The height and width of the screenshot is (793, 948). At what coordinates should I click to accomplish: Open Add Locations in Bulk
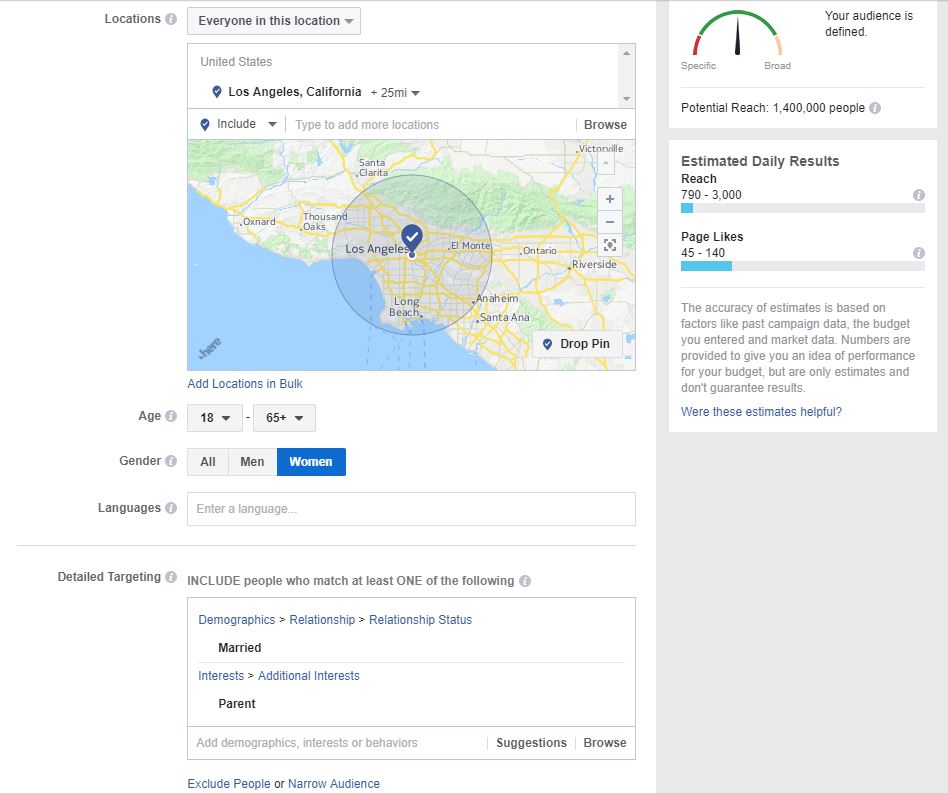point(244,384)
